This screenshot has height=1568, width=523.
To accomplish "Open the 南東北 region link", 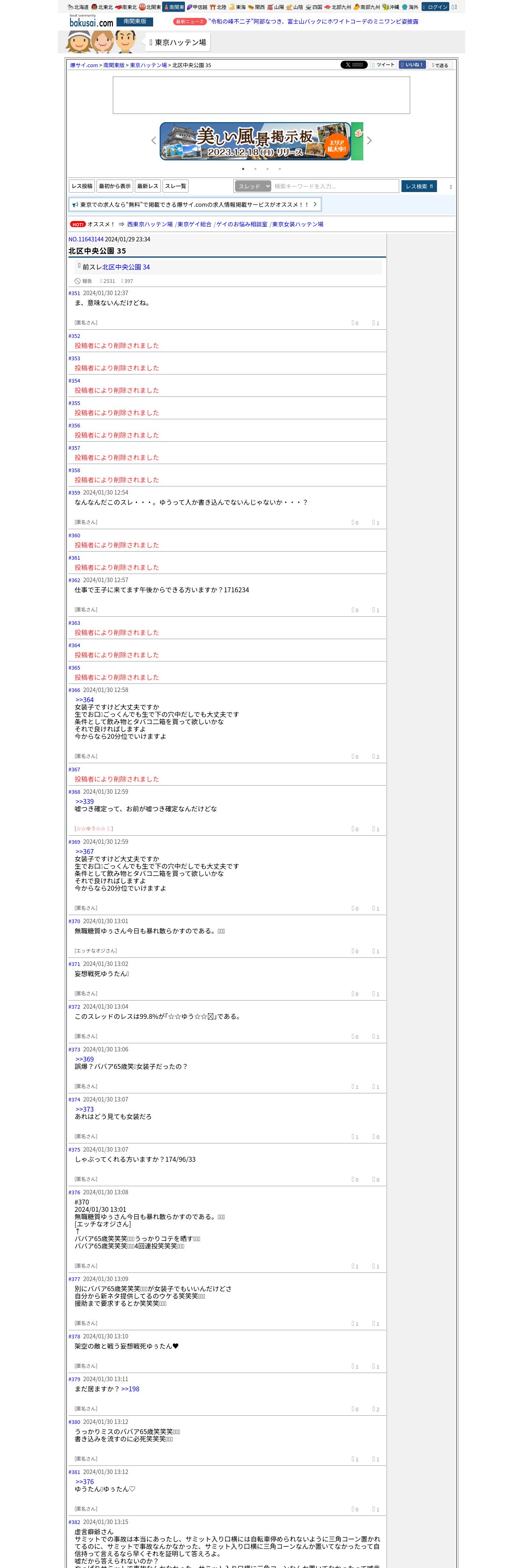I will [126, 7].
